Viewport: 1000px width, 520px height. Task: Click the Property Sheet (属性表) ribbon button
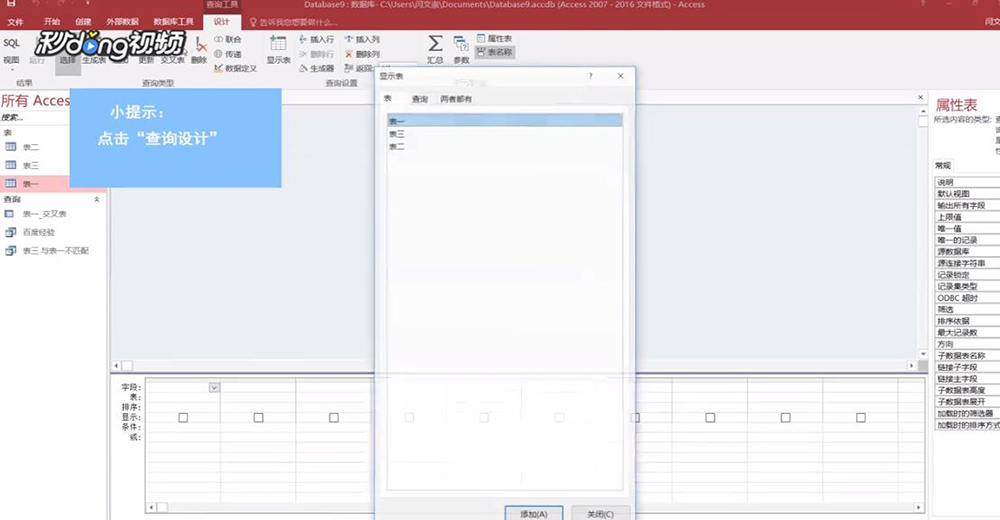click(495, 39)
